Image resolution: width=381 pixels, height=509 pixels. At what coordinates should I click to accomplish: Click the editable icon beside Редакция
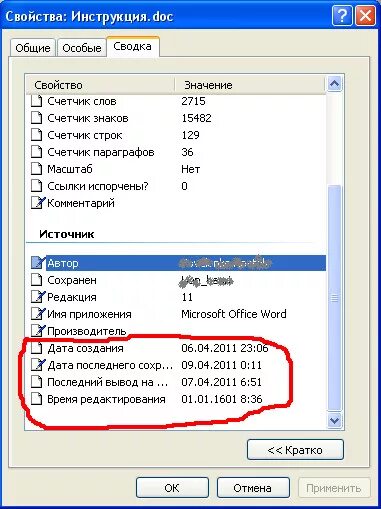click(38, 297)
